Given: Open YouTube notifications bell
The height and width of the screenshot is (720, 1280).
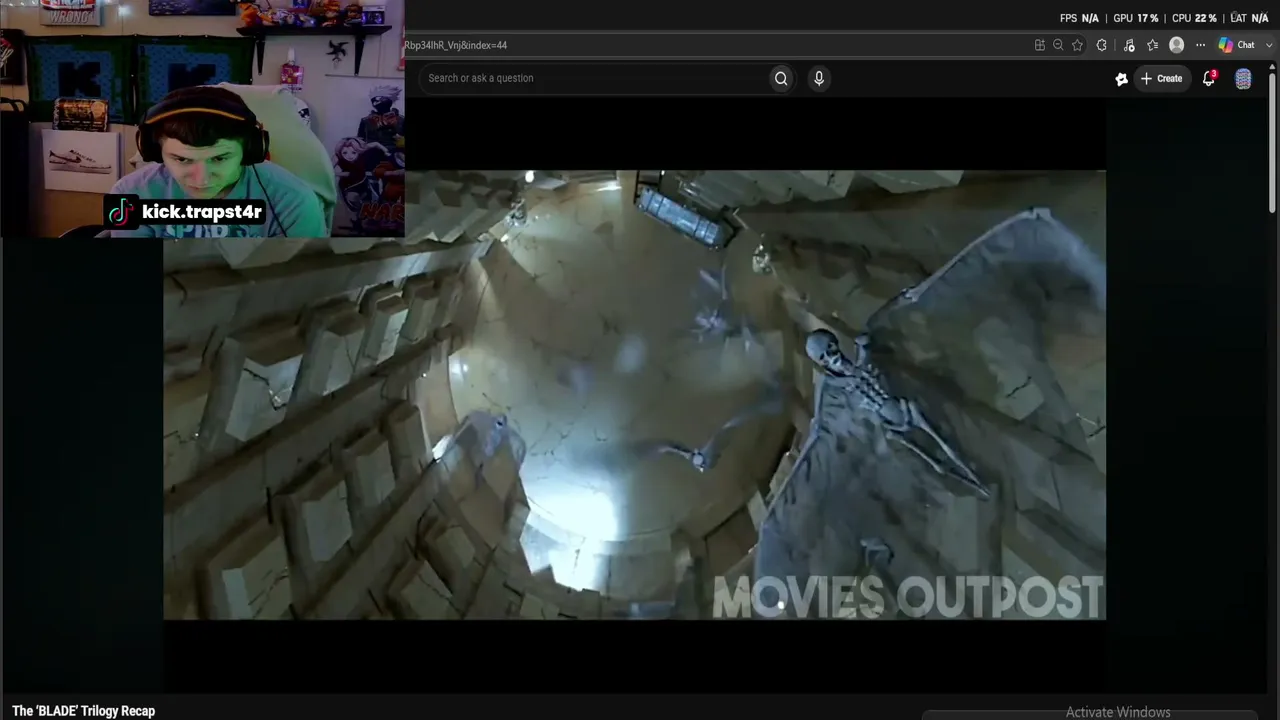Looking at the screenshot, I should 1209,78.
